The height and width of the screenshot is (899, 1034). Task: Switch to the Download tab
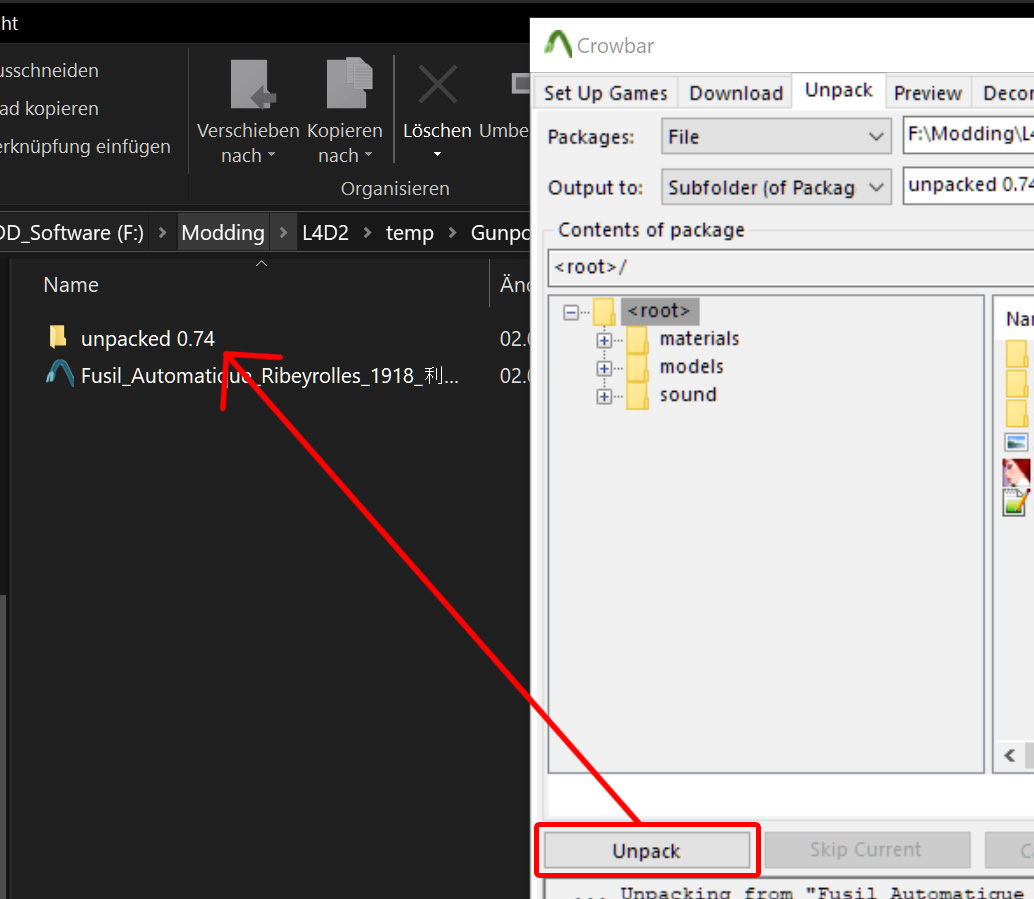[736, 93]
